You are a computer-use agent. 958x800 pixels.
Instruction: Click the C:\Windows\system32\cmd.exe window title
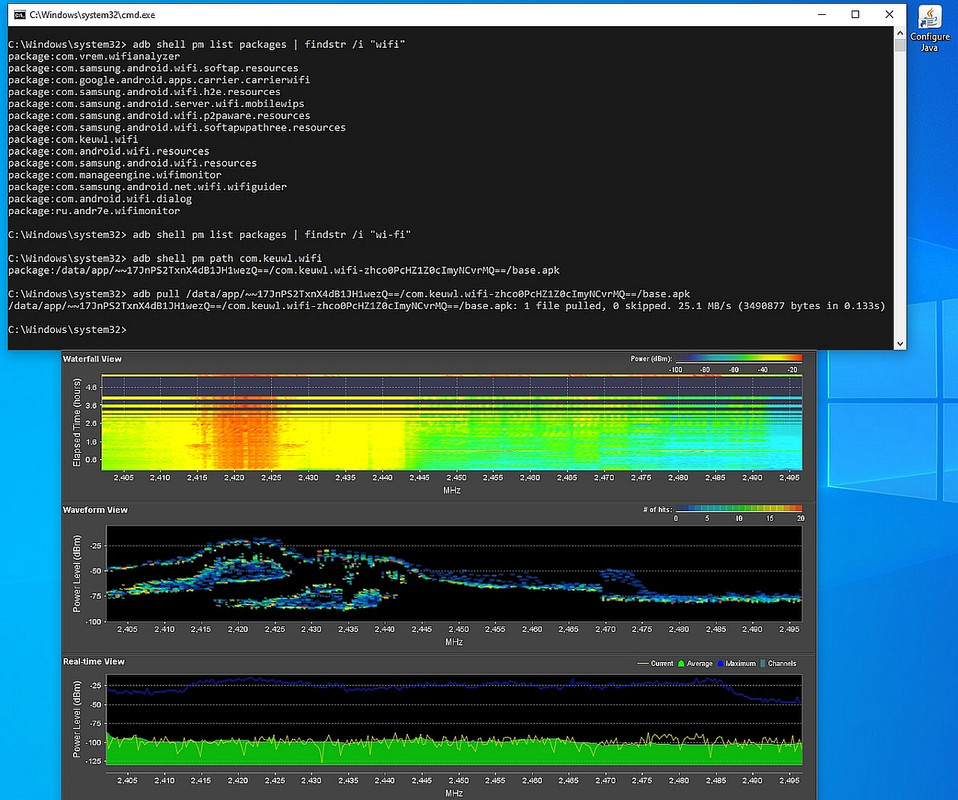[x=92, y=15]
